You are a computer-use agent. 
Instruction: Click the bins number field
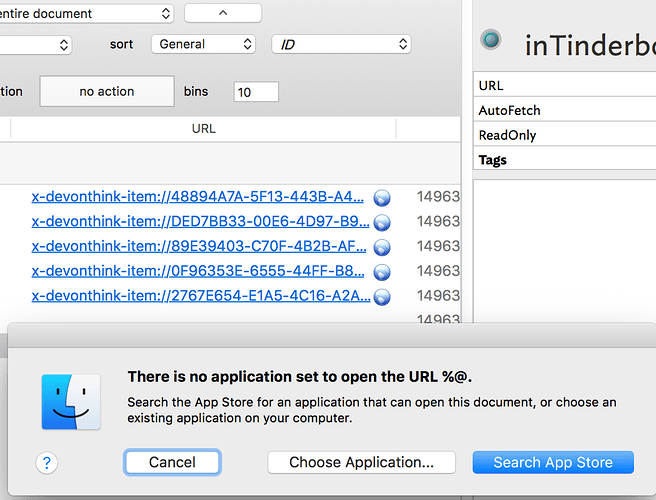(256, 92)
